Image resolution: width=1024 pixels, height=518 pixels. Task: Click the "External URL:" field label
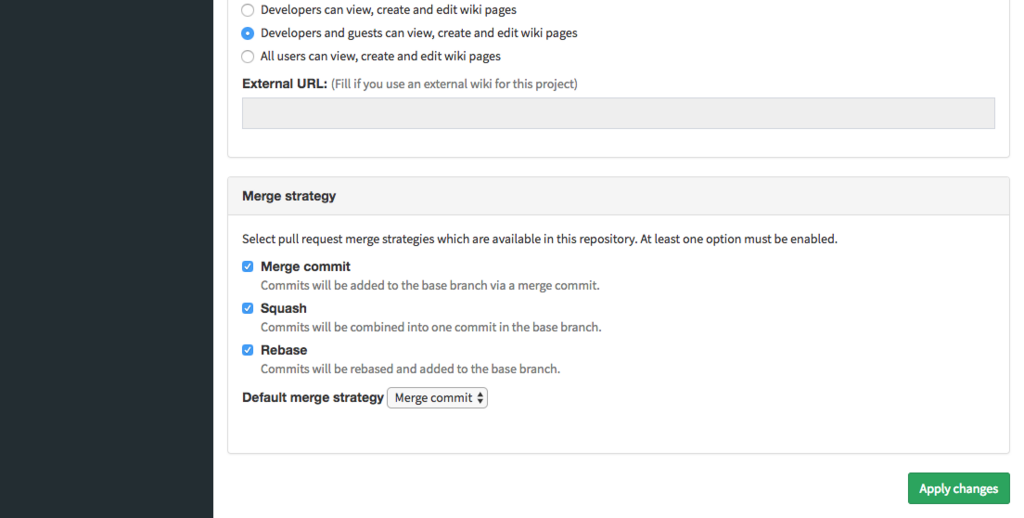click(284, 84)
